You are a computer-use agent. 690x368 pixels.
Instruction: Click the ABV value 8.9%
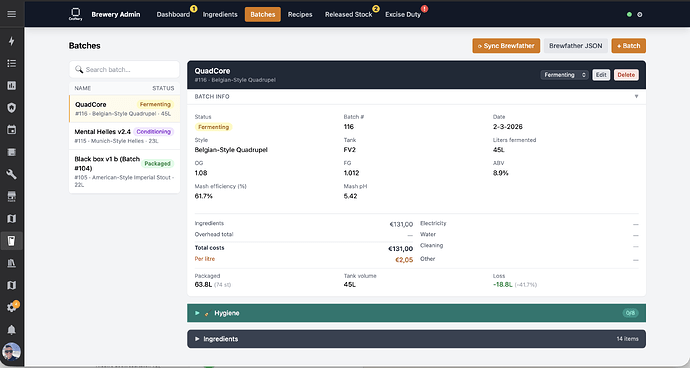pyautogui.click(x=501, y=173)
